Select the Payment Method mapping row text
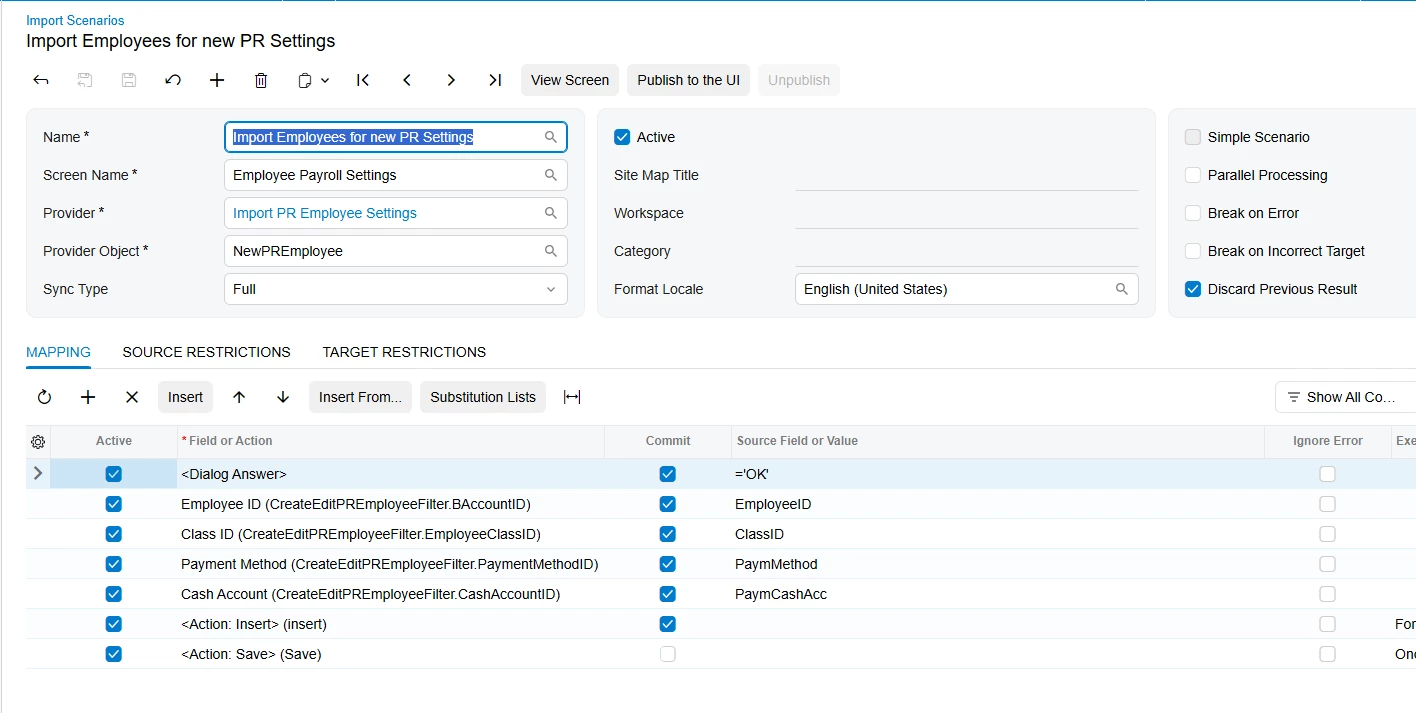The height and width of the screenshot is (713, 1416). 390,564
